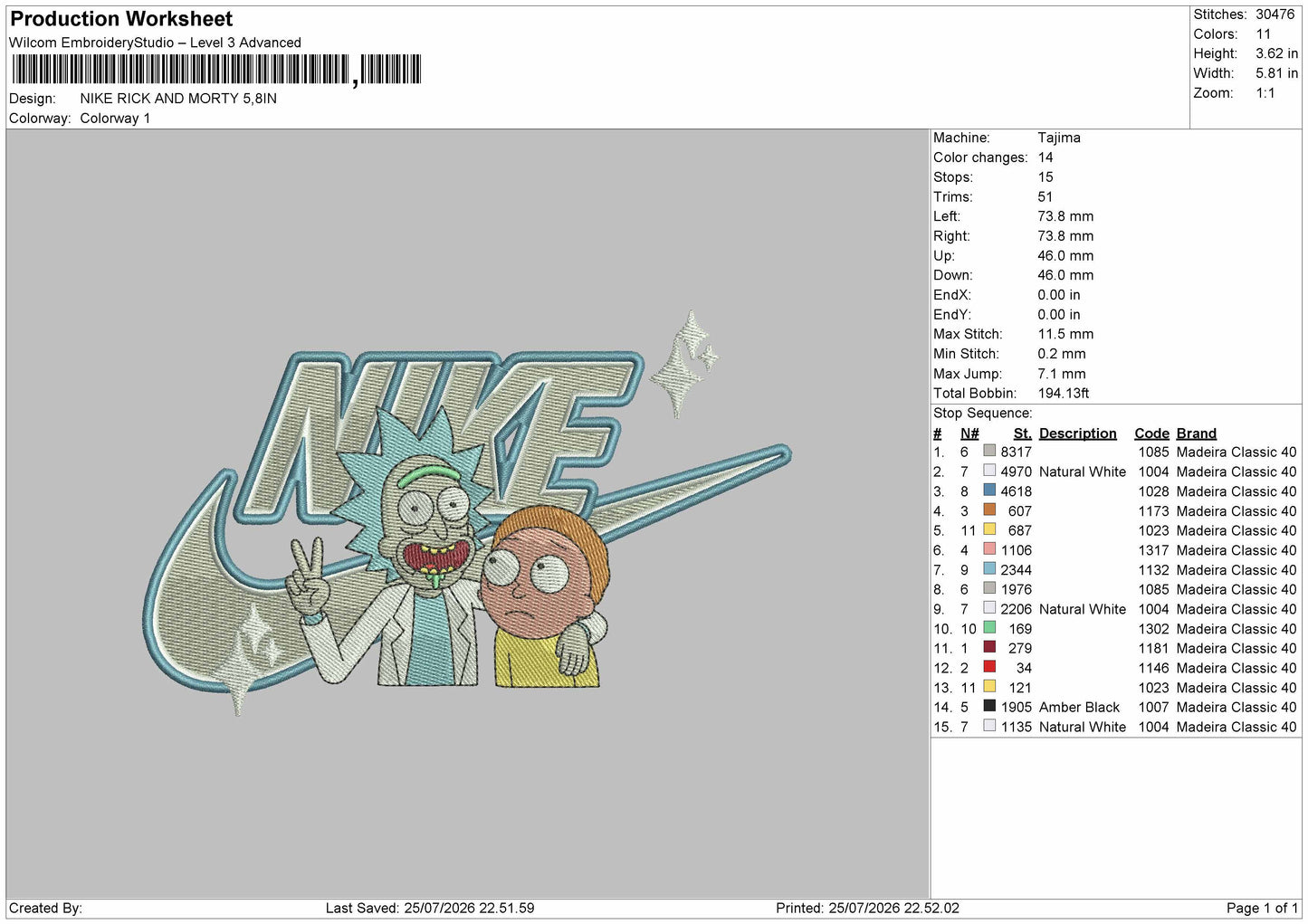The width and height of the screenshot is (1308, 924).
Task: Click the 'Description' column header
Action: [x=1077, y=433]
